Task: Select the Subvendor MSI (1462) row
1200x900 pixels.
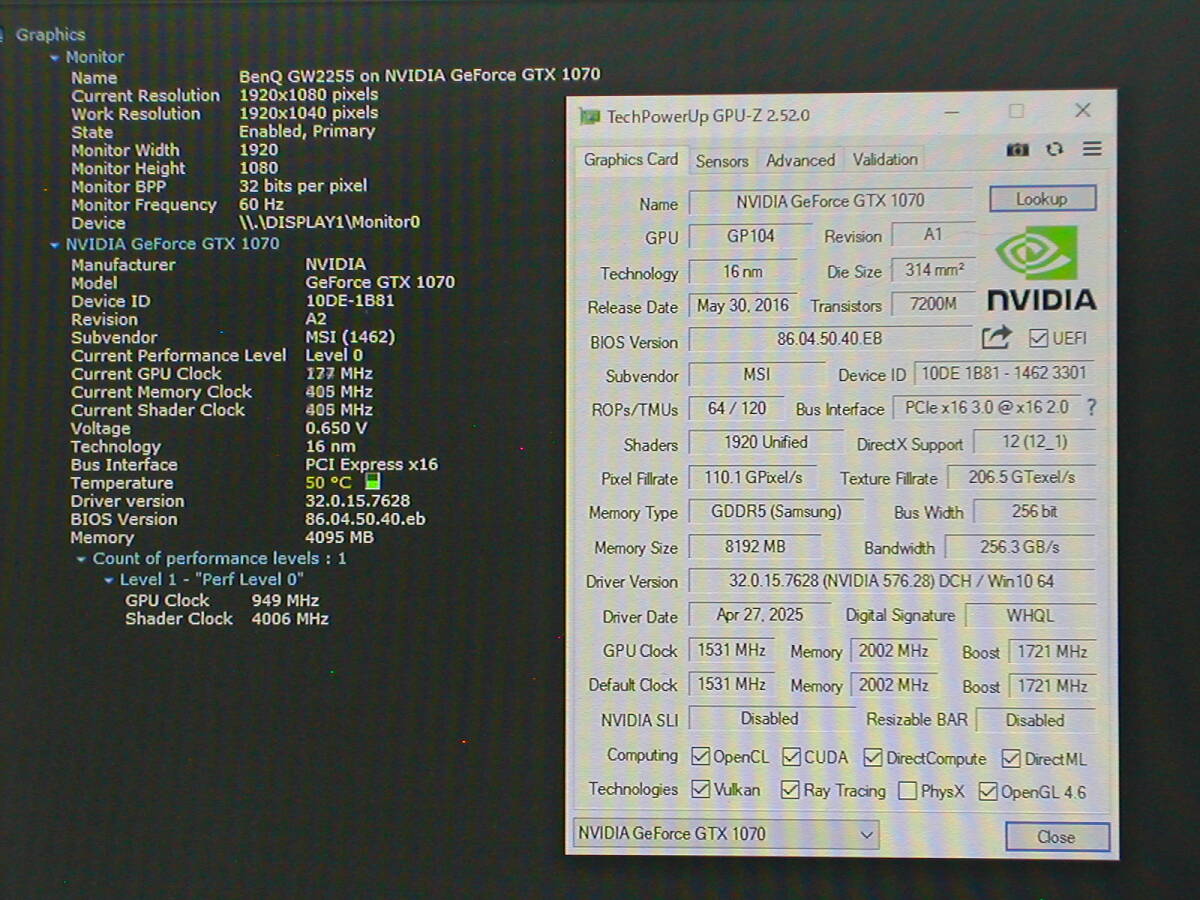Action: 233,338
